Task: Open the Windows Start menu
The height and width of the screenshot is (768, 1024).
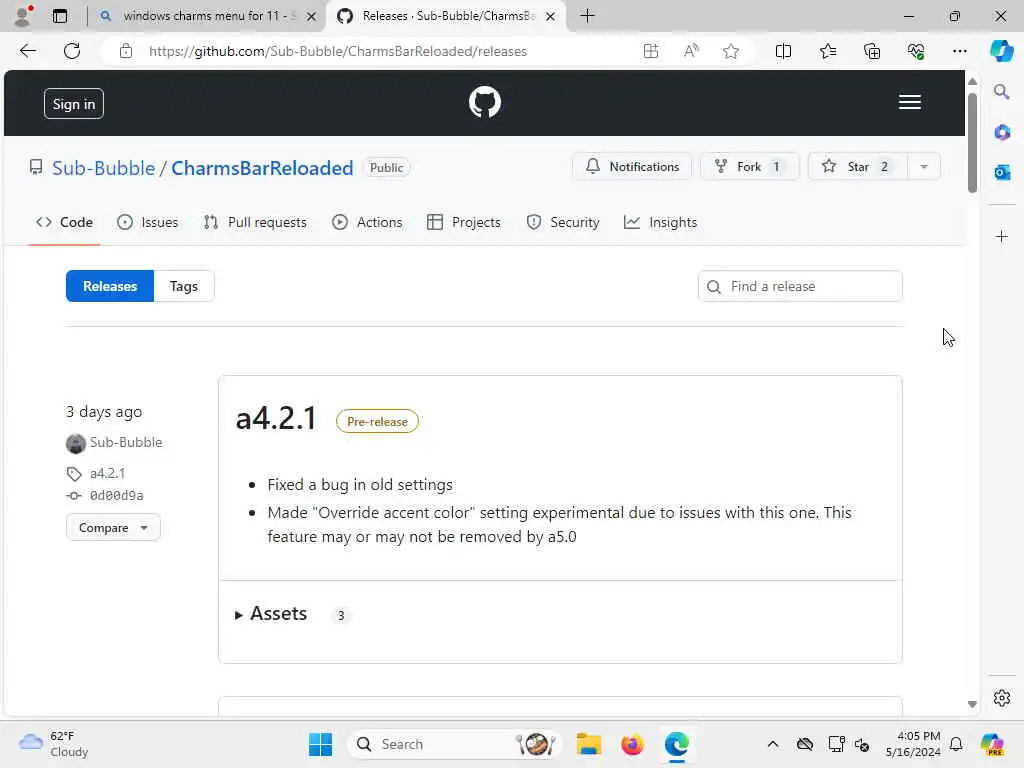Action: pyautogui.click(x=320, y=744)
